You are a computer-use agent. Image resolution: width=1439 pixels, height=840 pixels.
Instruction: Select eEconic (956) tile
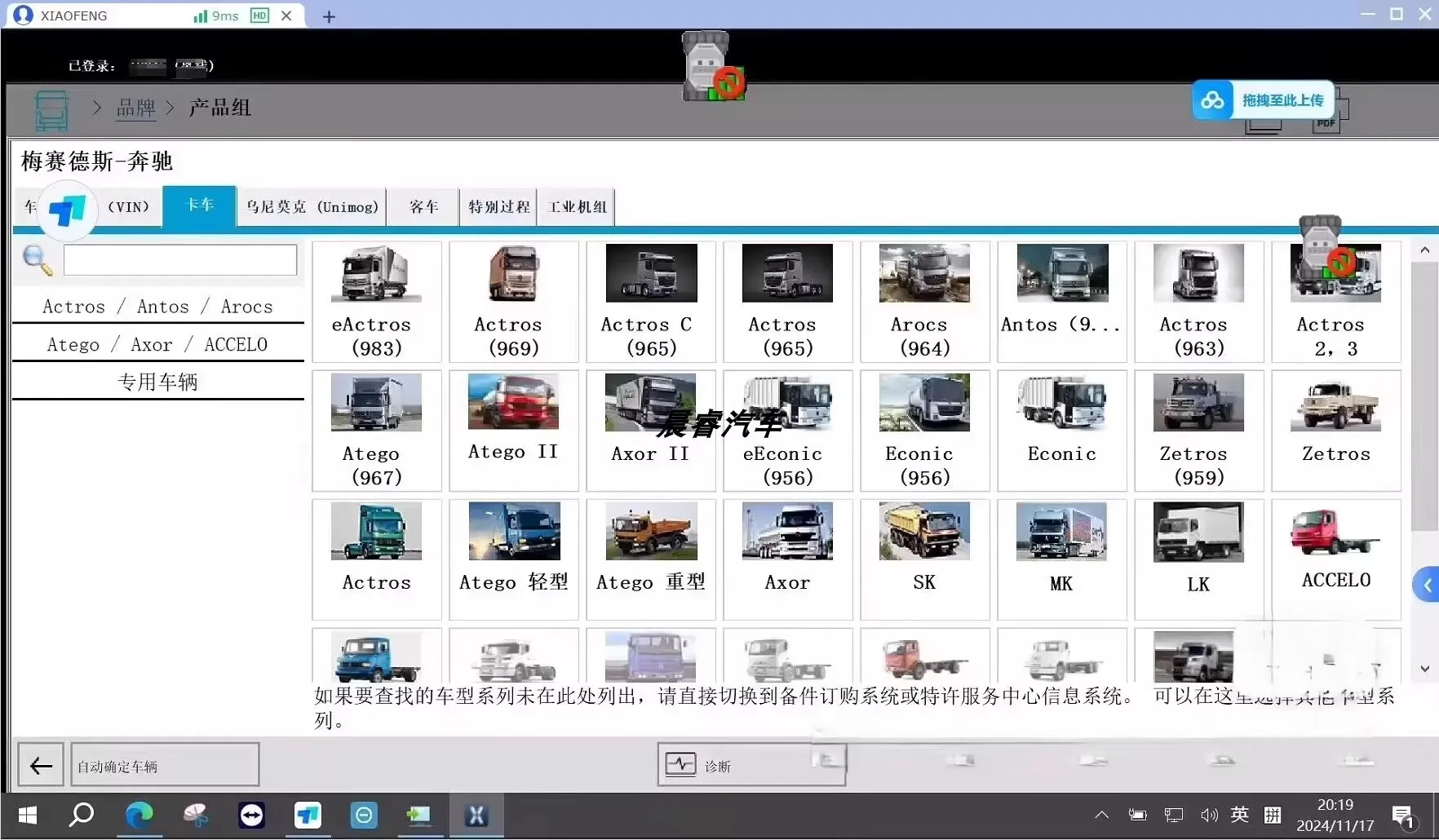click(788, 431)
